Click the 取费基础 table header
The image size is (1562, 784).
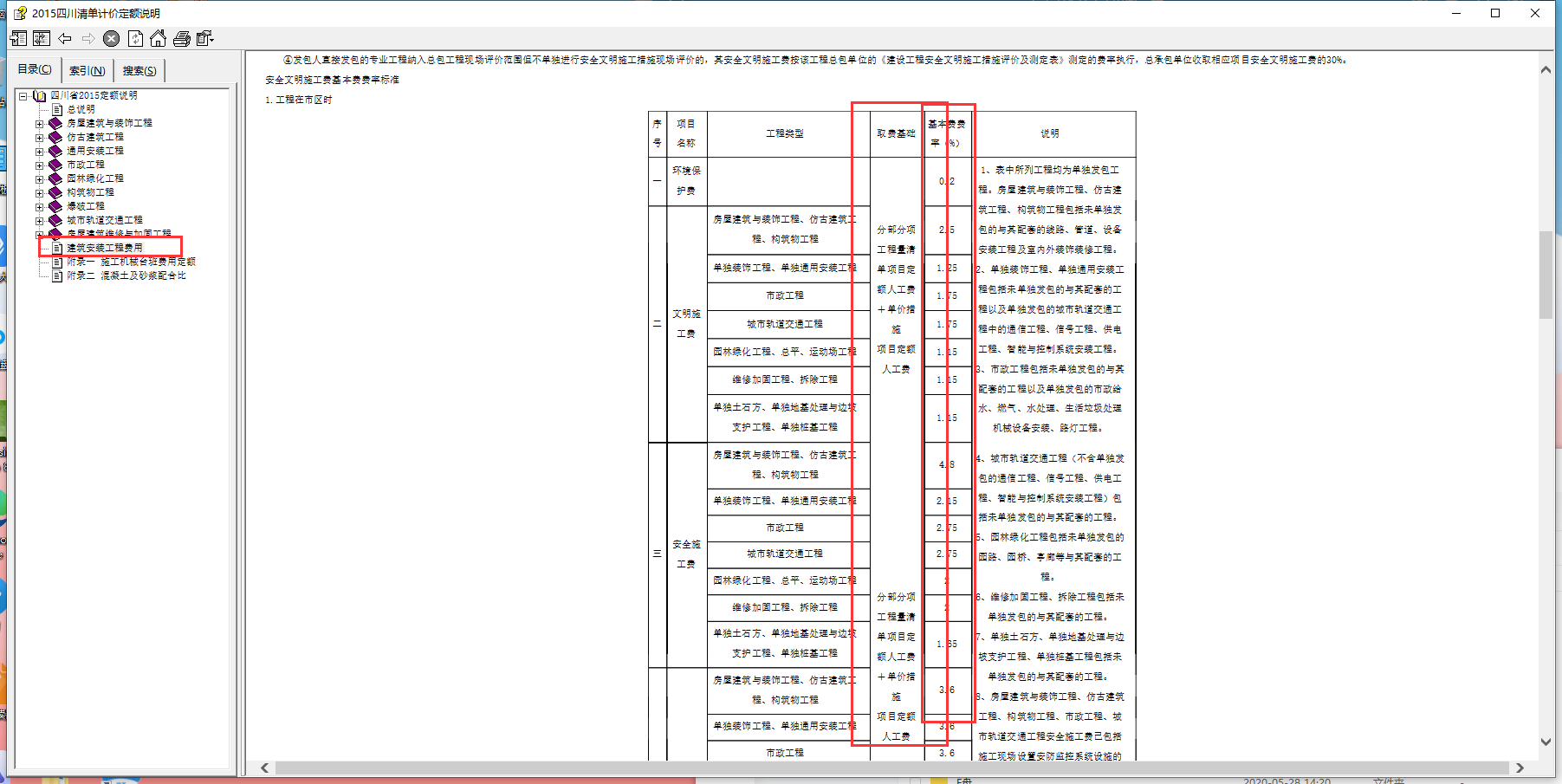tap(896, 133)
